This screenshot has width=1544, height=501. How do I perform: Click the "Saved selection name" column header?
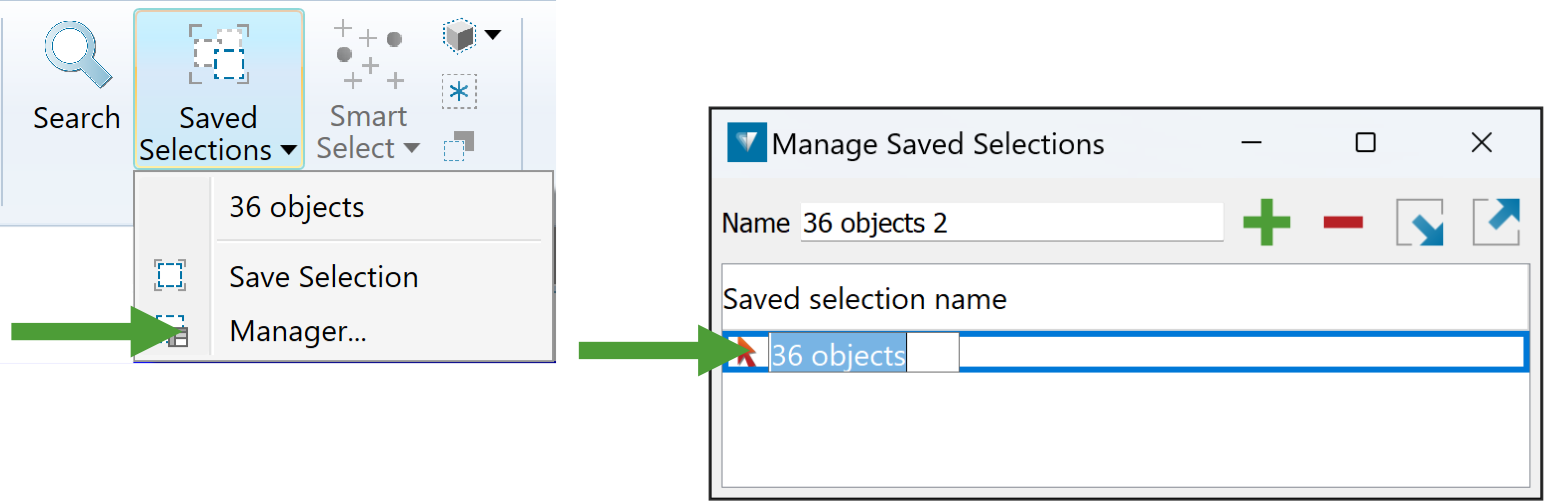[x=864, y=299]
